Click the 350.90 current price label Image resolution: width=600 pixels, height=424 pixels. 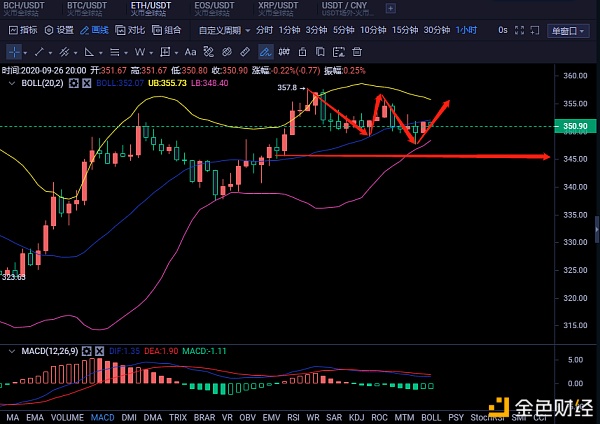(575, 126)
